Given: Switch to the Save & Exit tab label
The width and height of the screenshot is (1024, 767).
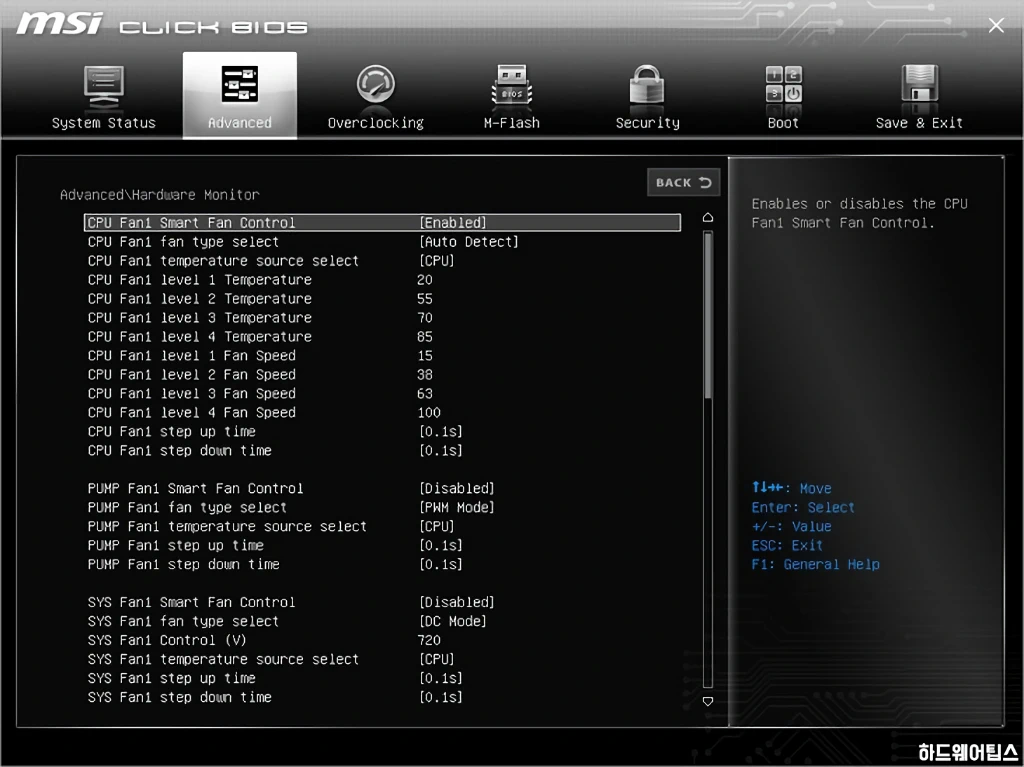Looking at the screenshot, I should tap(920, 123).
